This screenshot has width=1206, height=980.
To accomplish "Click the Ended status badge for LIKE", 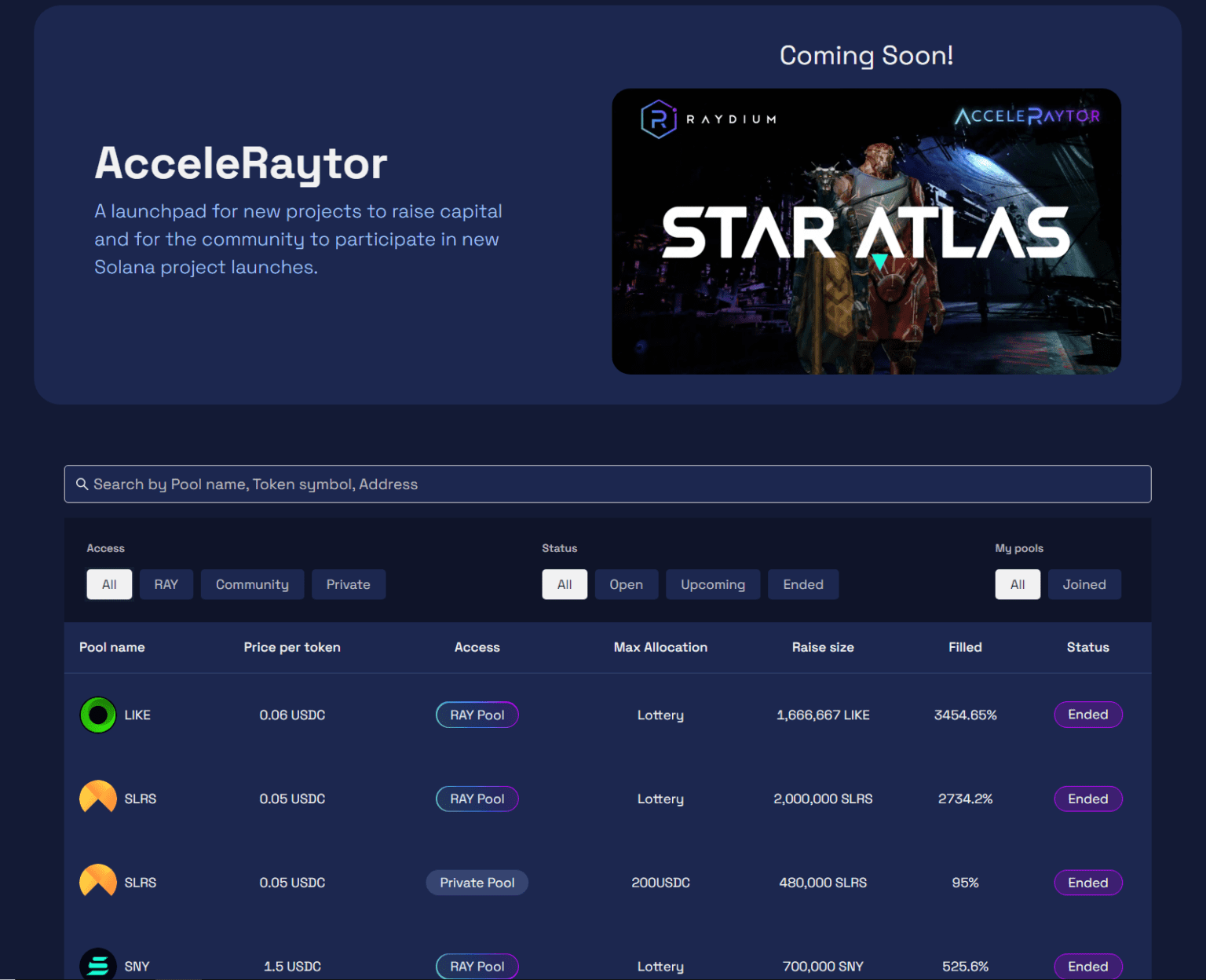I will click(1087, 715).
